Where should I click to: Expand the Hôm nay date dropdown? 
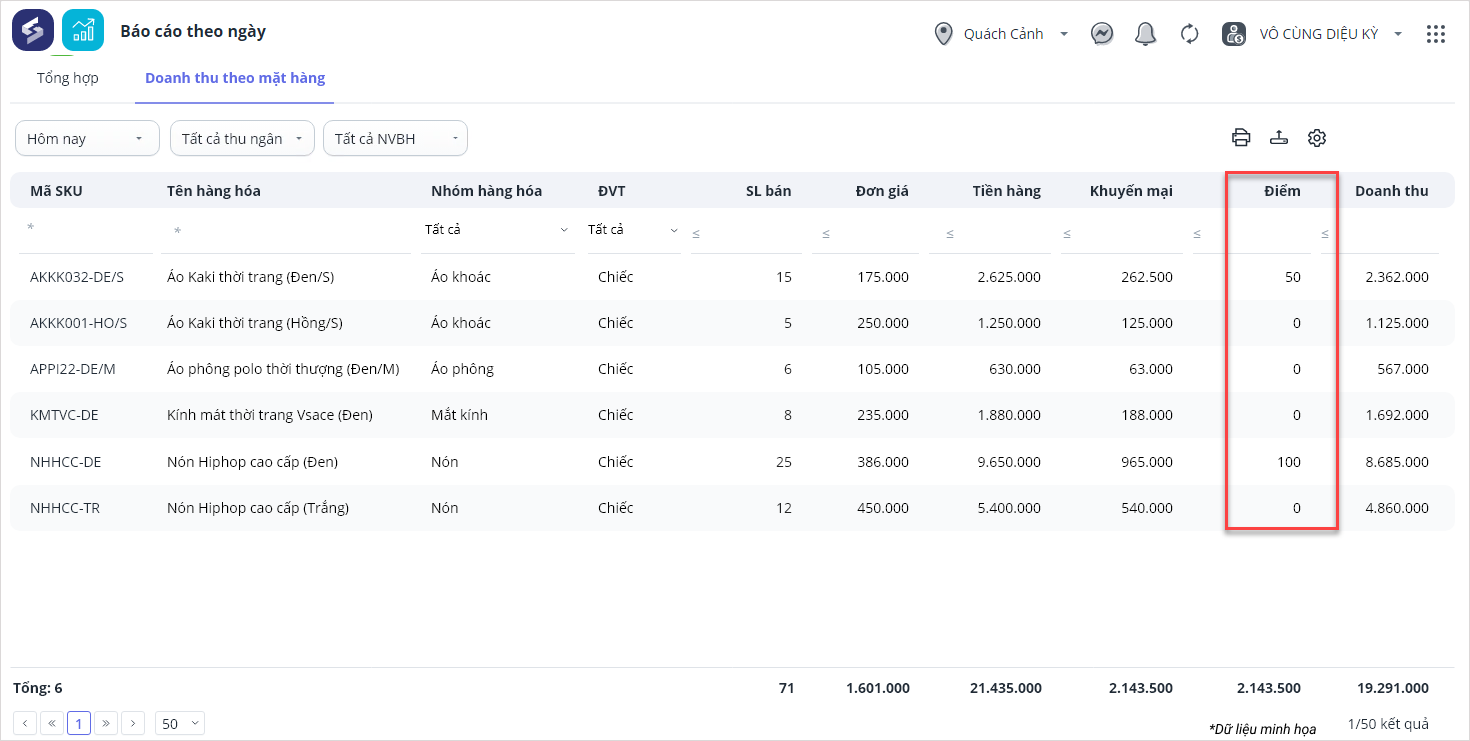87,139
